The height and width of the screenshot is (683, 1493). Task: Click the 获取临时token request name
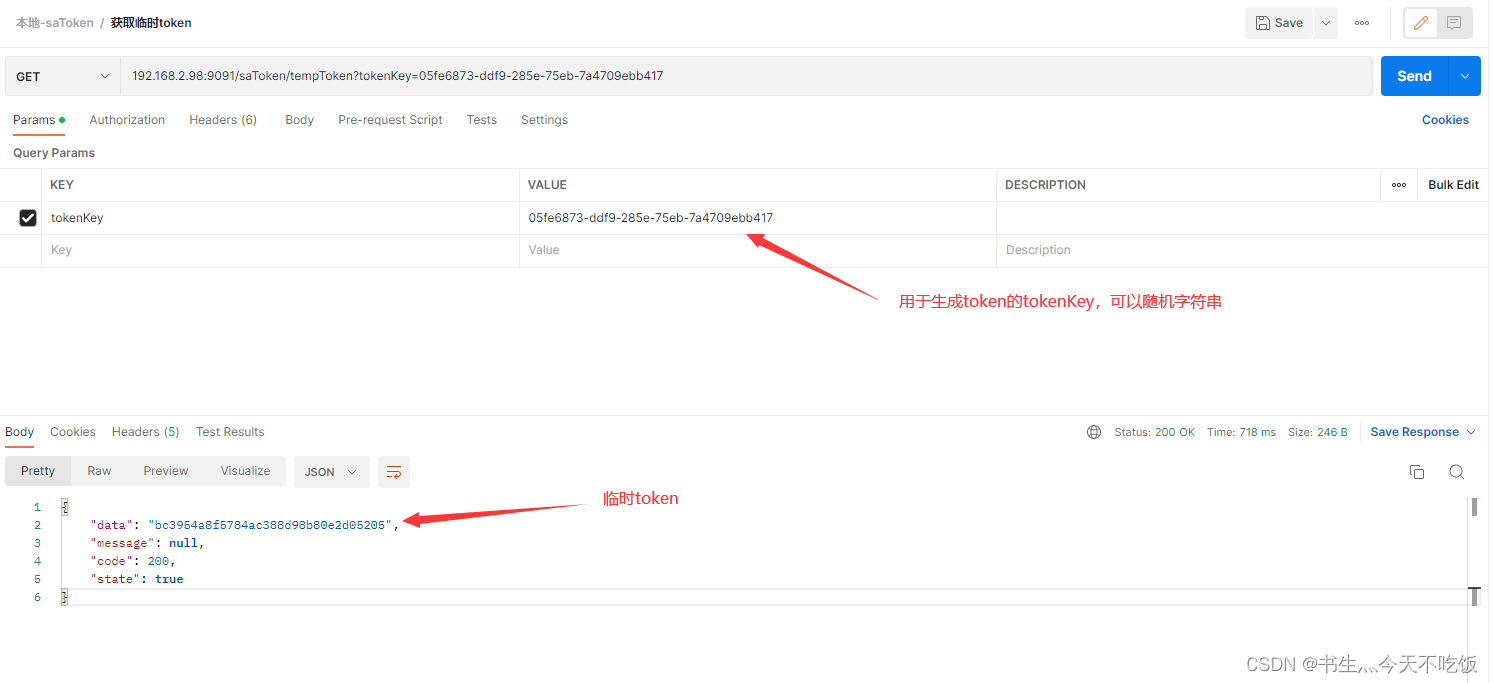click(x=151, y=22)
